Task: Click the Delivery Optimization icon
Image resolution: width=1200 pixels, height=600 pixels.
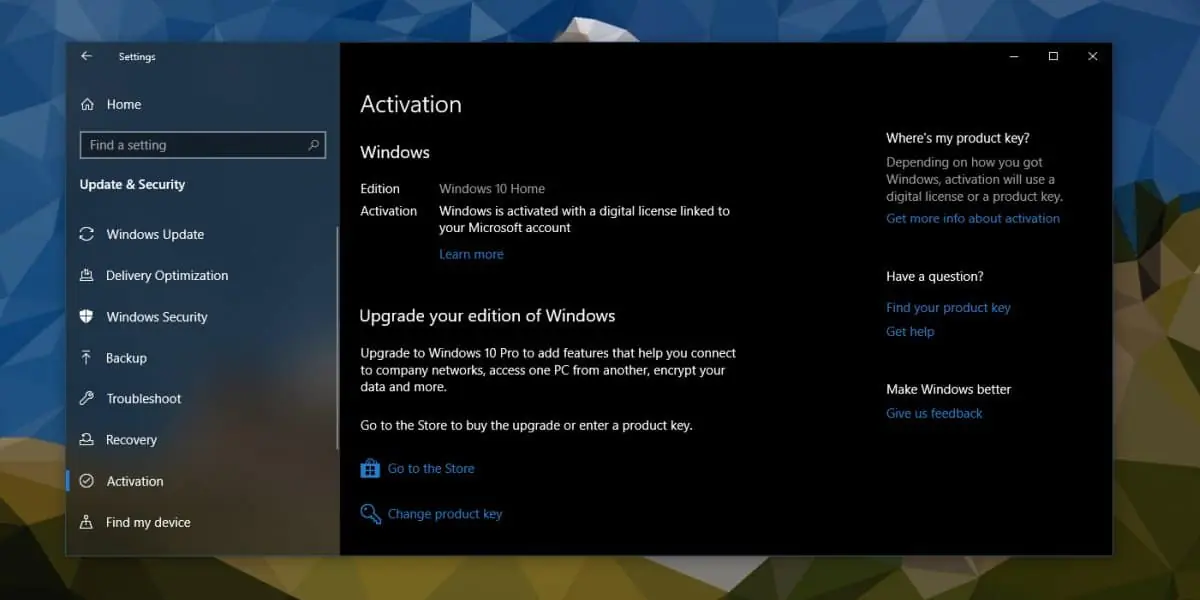Action: point(86,276)
